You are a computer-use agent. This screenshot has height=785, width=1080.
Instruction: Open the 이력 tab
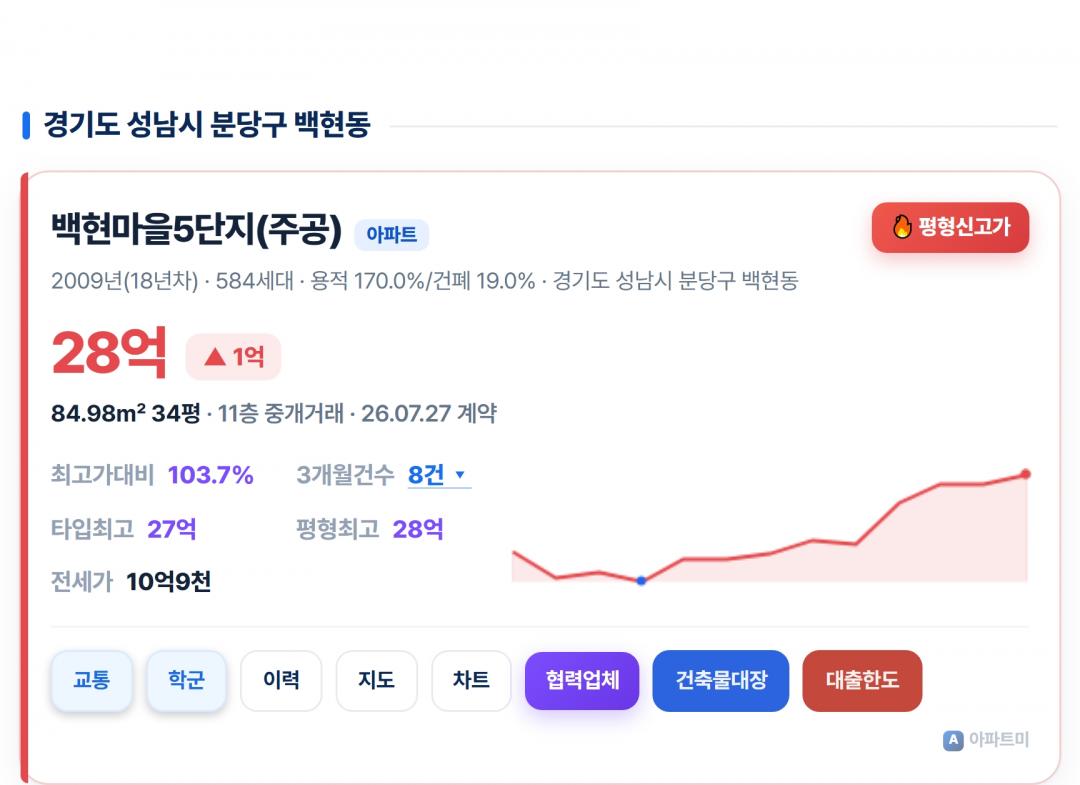click(281, 680)
